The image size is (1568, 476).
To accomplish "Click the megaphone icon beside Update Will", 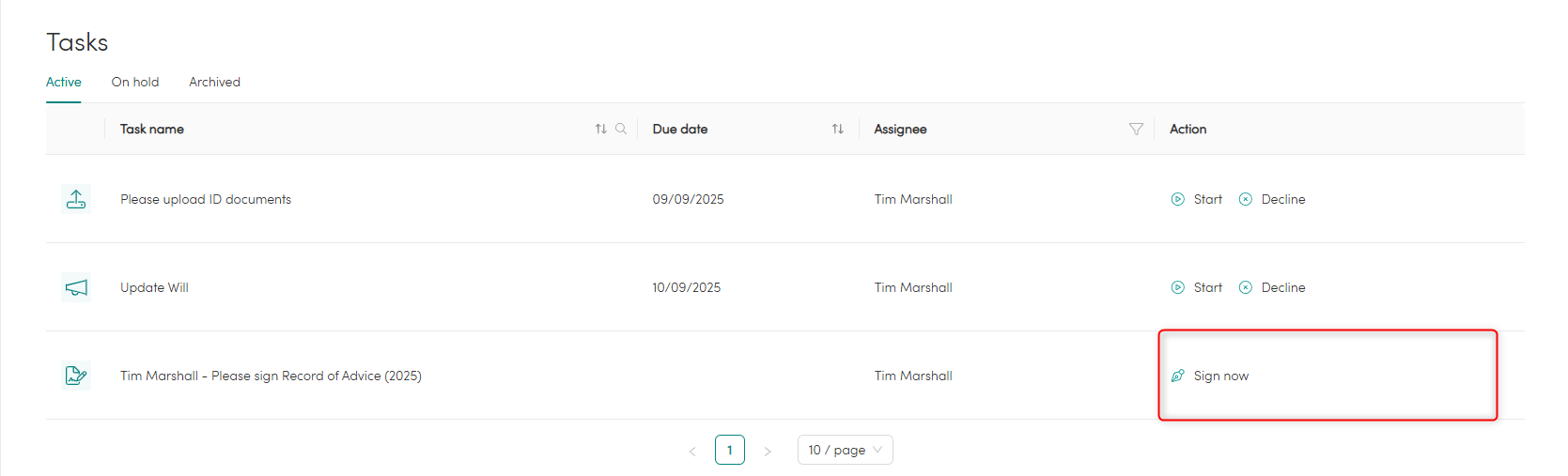I will pyautogui.click(x=76, y=287).
